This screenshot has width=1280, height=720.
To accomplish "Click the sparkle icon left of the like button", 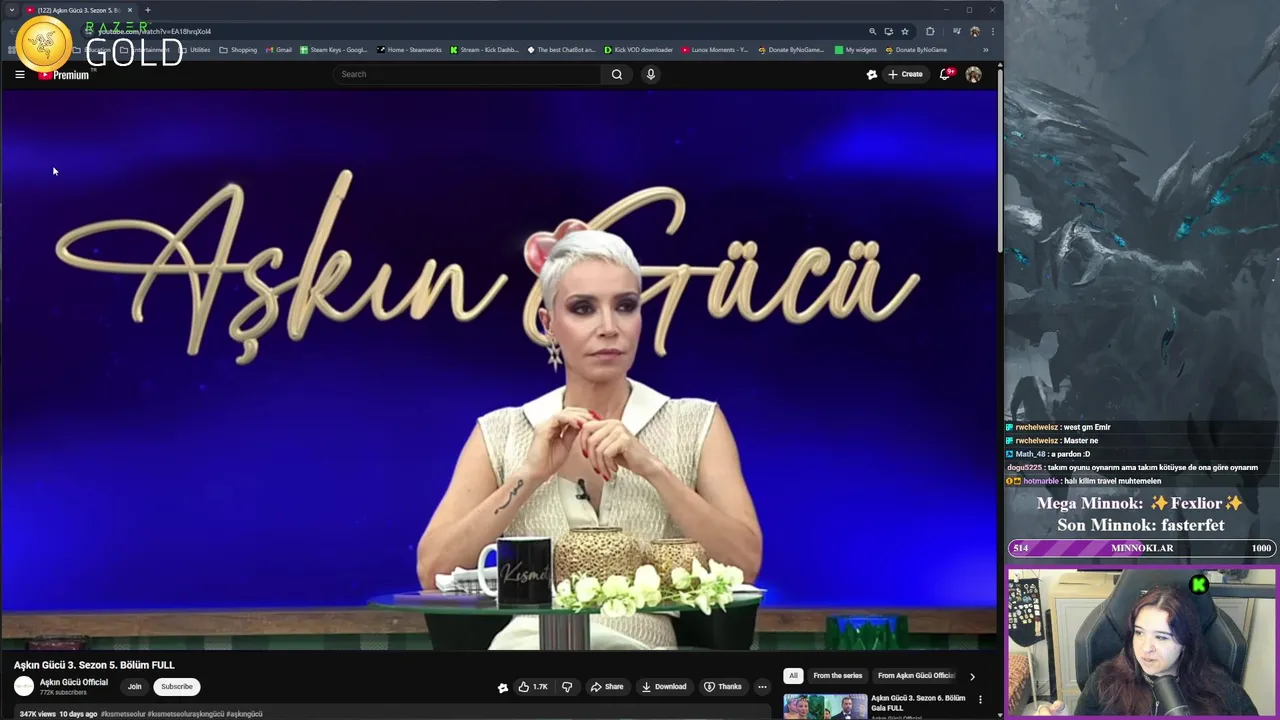I will pos(503,687).
